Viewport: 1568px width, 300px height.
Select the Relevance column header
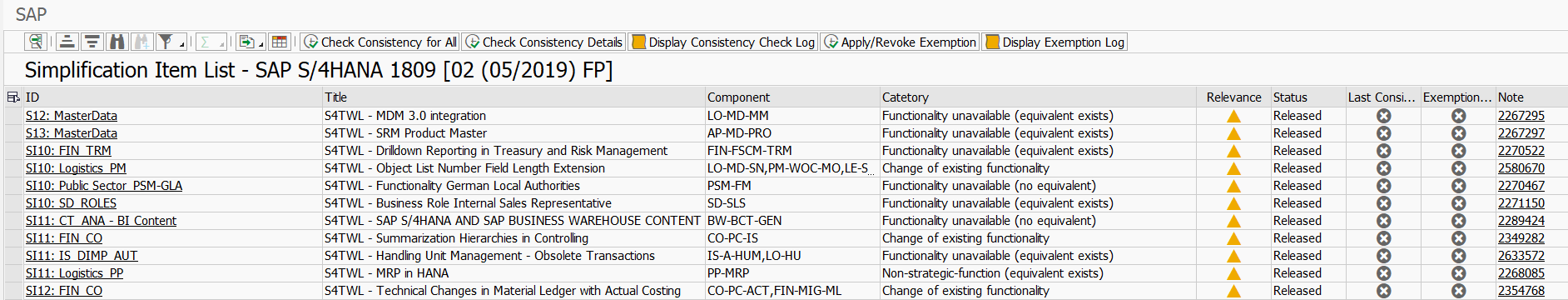(x=1233, y=97)
